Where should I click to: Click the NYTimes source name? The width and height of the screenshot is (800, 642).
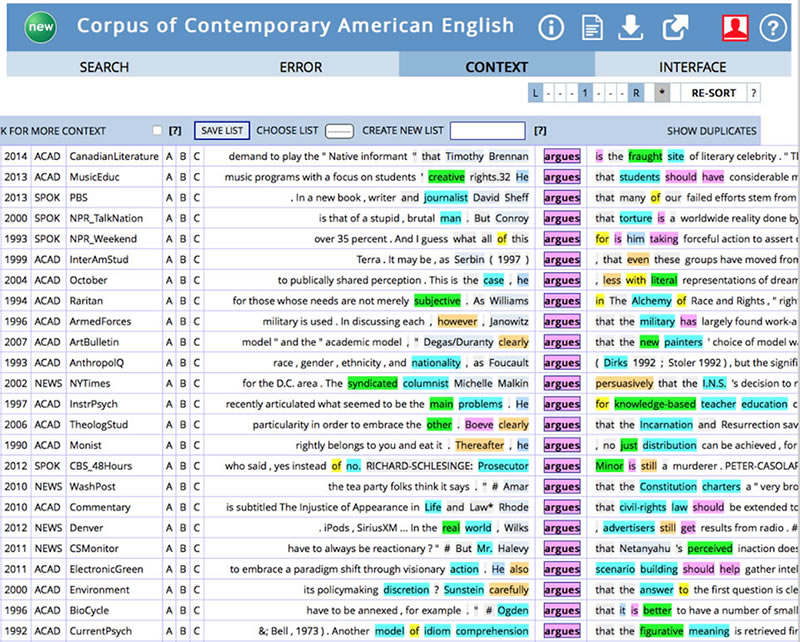[90, 383]
